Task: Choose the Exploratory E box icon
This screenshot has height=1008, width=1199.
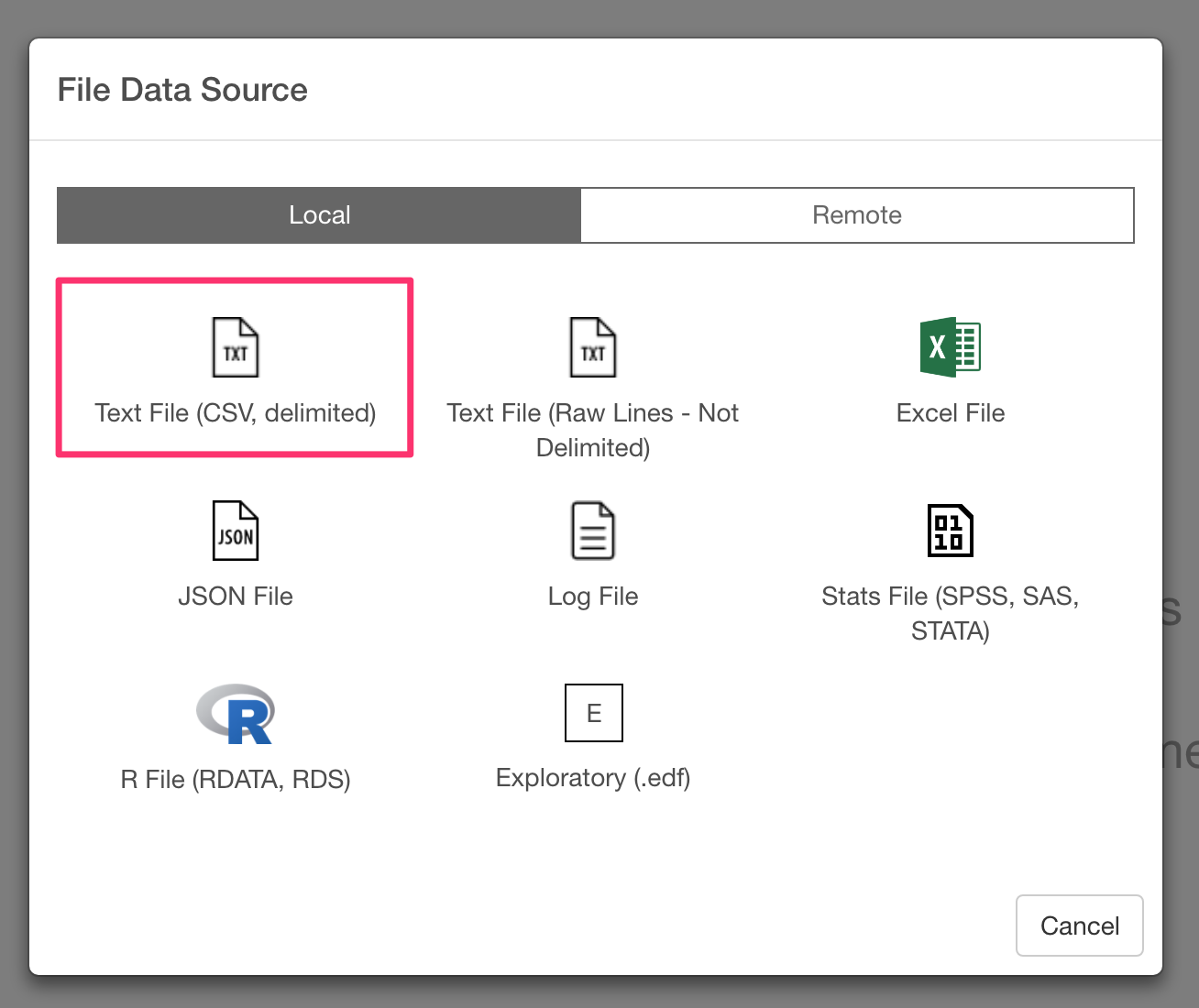Action: 593,713
